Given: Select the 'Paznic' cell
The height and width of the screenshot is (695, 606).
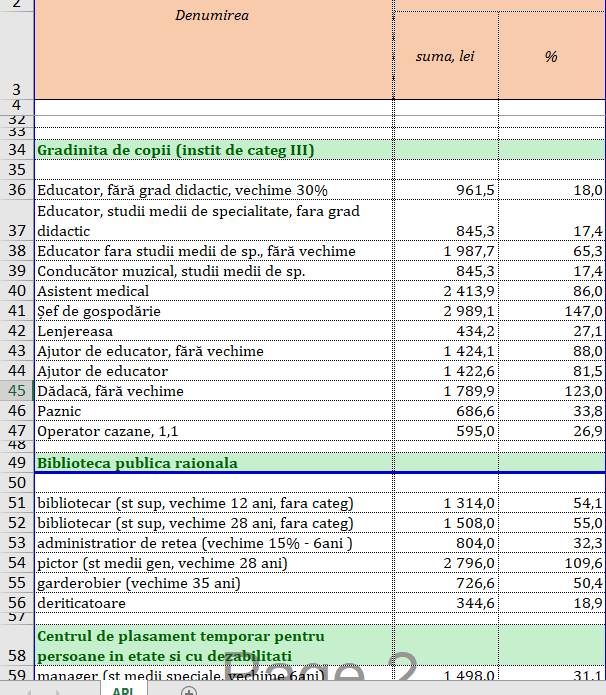Looking at the screenshot, I should [213, 411].
